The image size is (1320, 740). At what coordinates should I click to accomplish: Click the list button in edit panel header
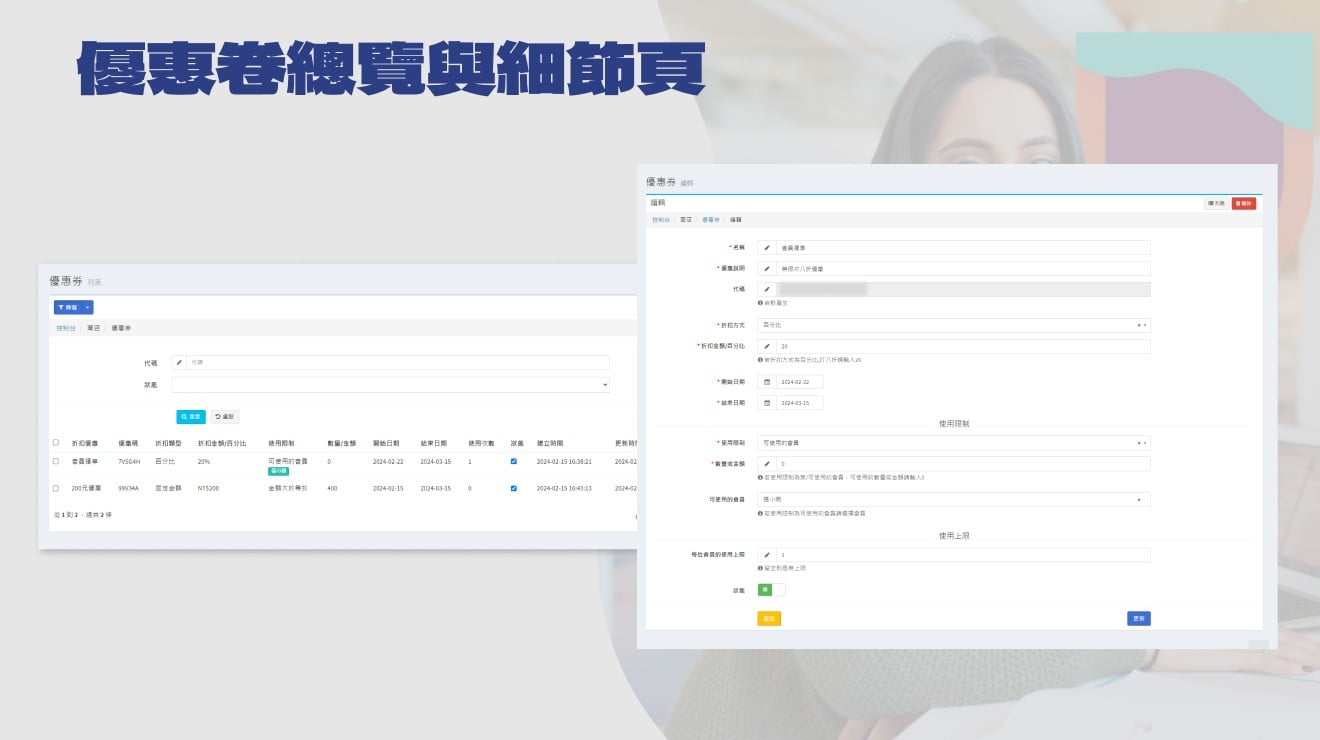point(1217,203)
